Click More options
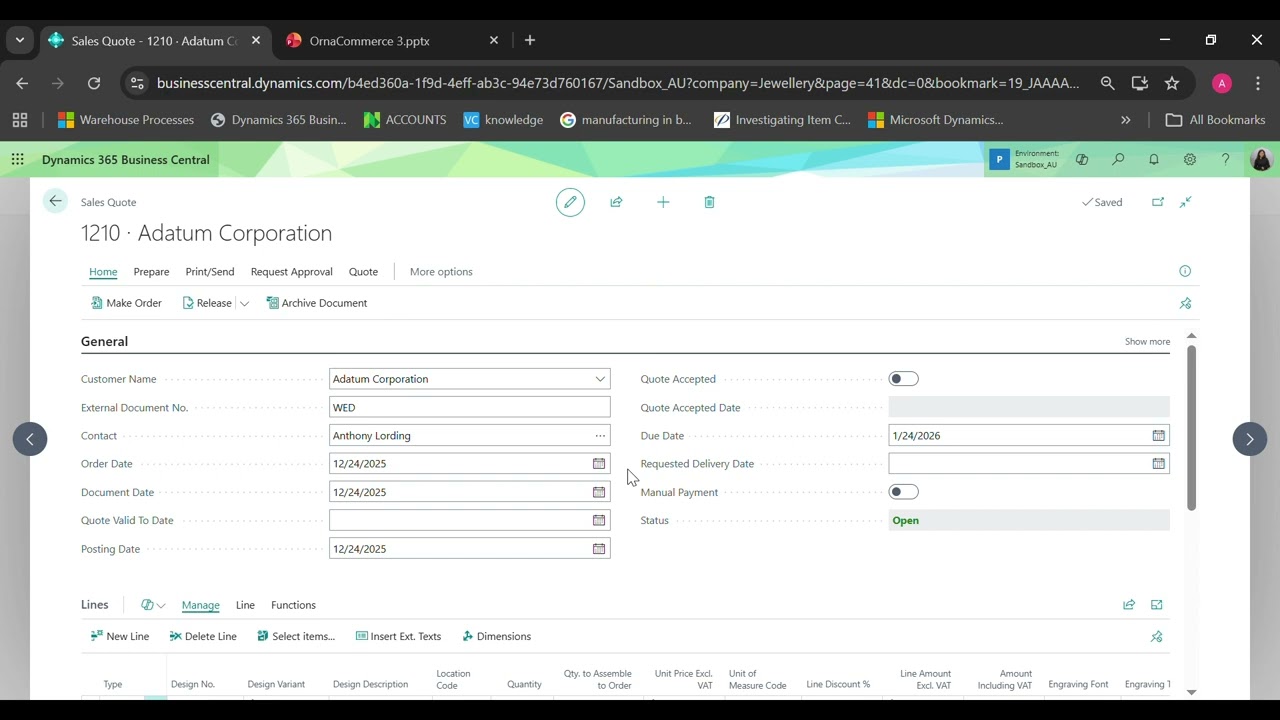This screenshot has height=720, width=1280. click(441, 272)
